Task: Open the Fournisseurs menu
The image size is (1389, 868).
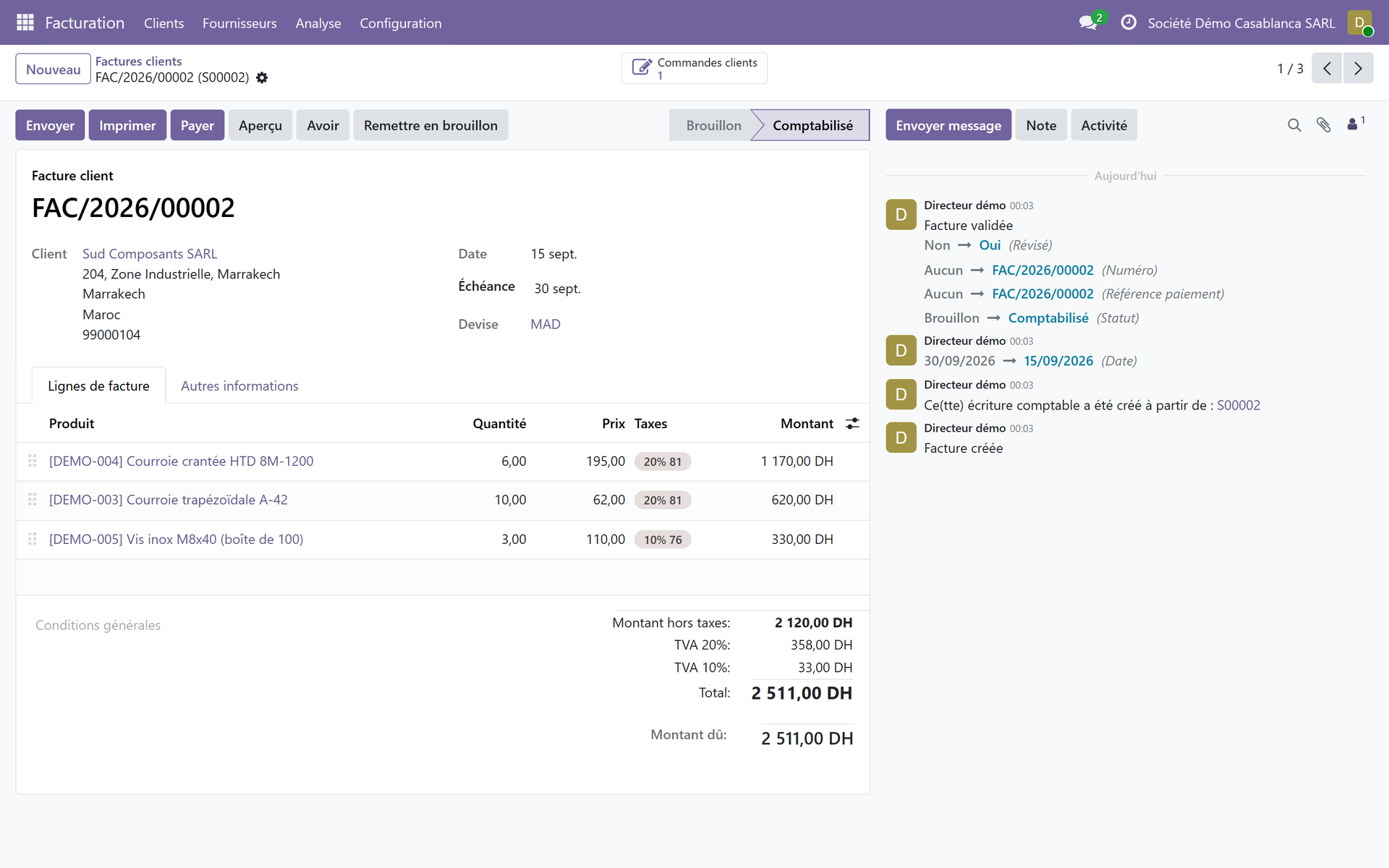Action: [239, 23]
